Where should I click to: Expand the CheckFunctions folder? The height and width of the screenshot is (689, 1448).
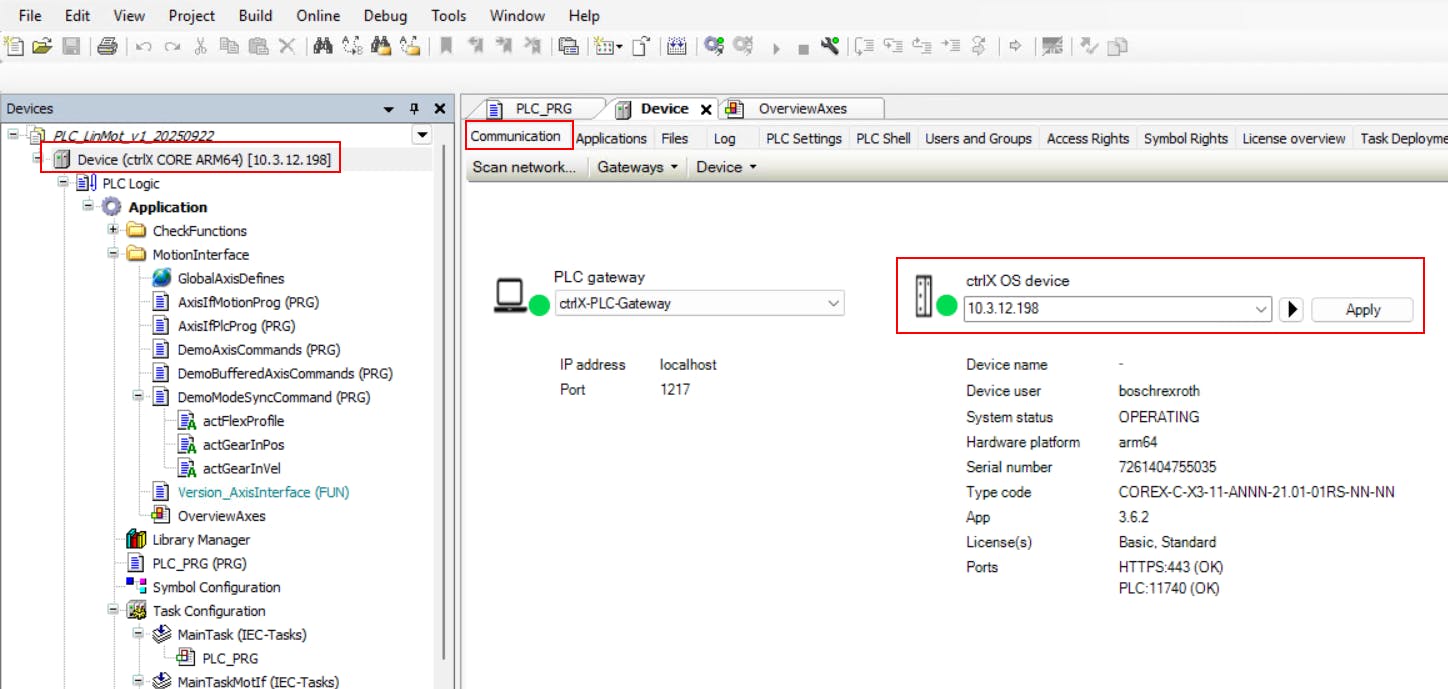(x=113, y=231)
